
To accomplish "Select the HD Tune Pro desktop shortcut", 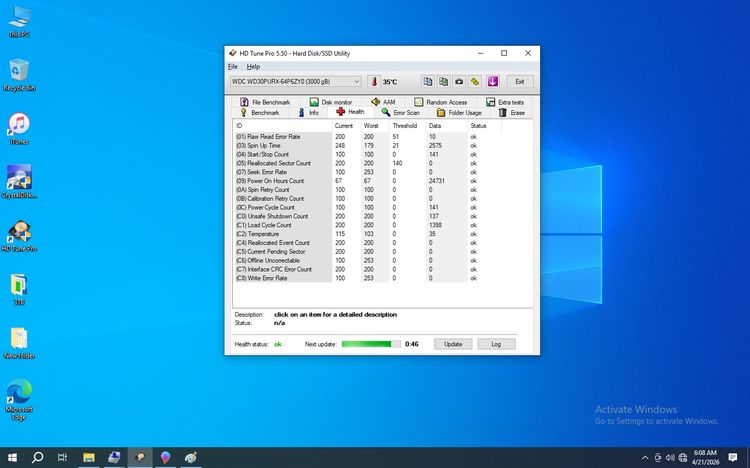I will point(19,236).
